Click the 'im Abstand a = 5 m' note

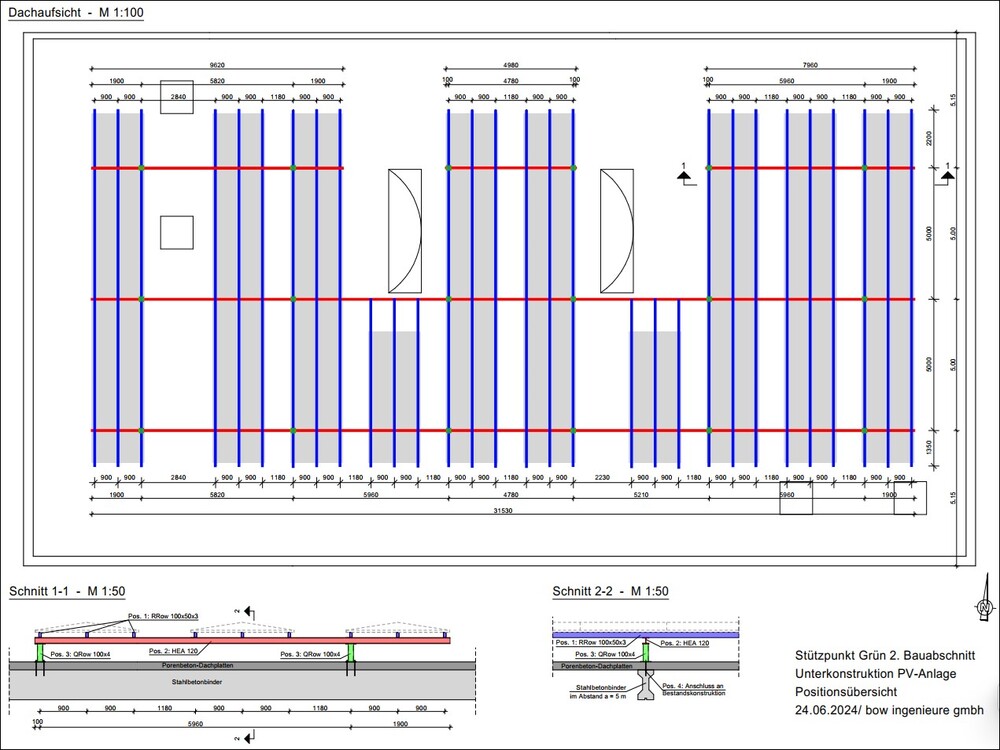[x=598, y=696]
